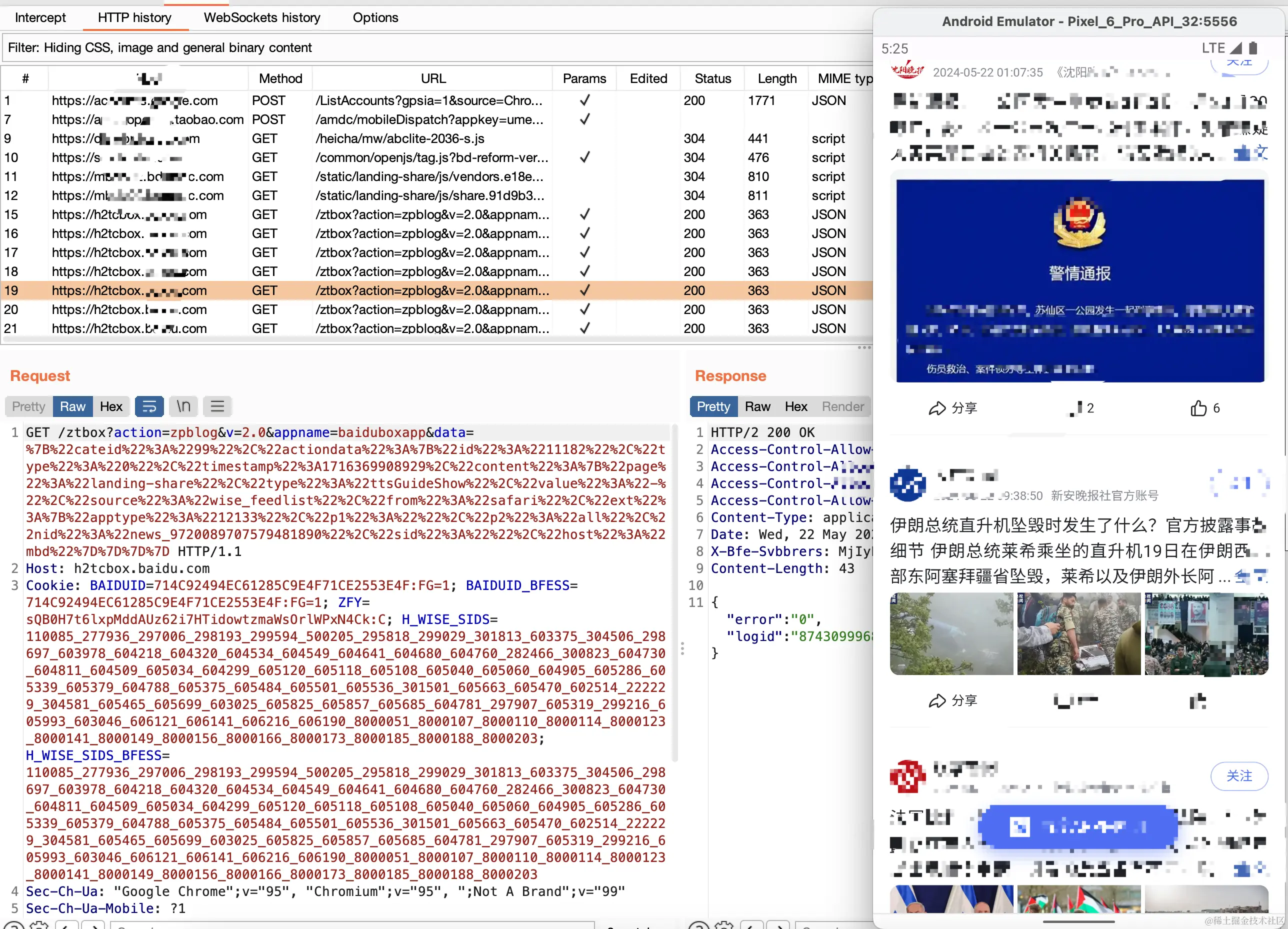
Task: Click 关注 follow button on third post
Action: click(1238, 775)
